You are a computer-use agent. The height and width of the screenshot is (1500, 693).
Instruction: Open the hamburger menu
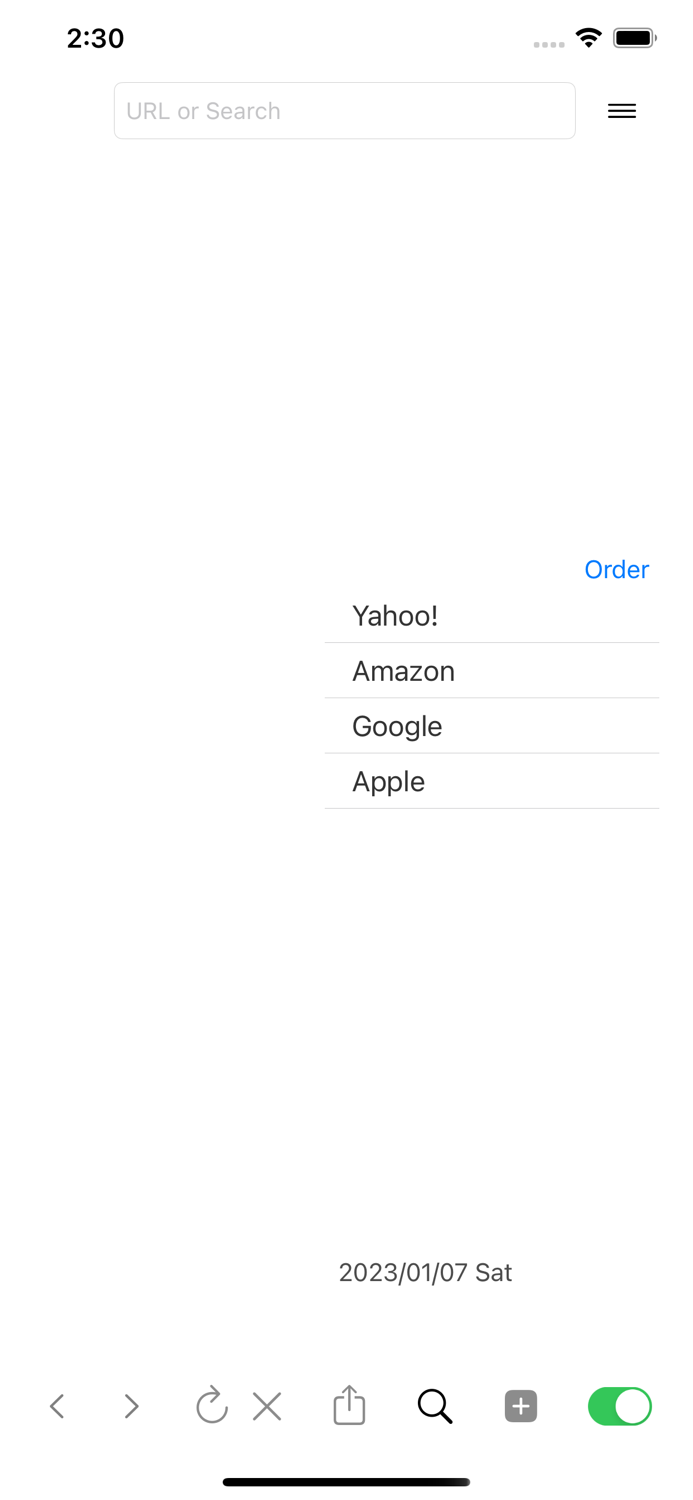[622, 111]
